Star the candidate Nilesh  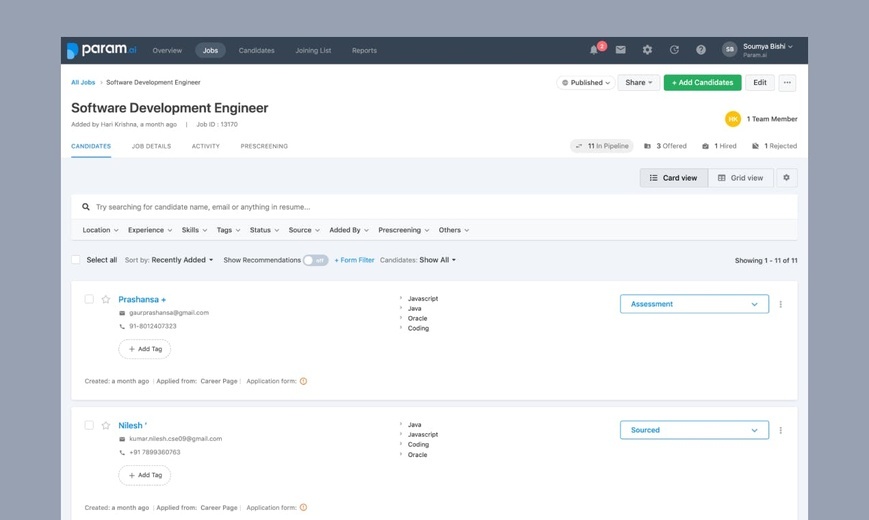click(x=106, y=425)
